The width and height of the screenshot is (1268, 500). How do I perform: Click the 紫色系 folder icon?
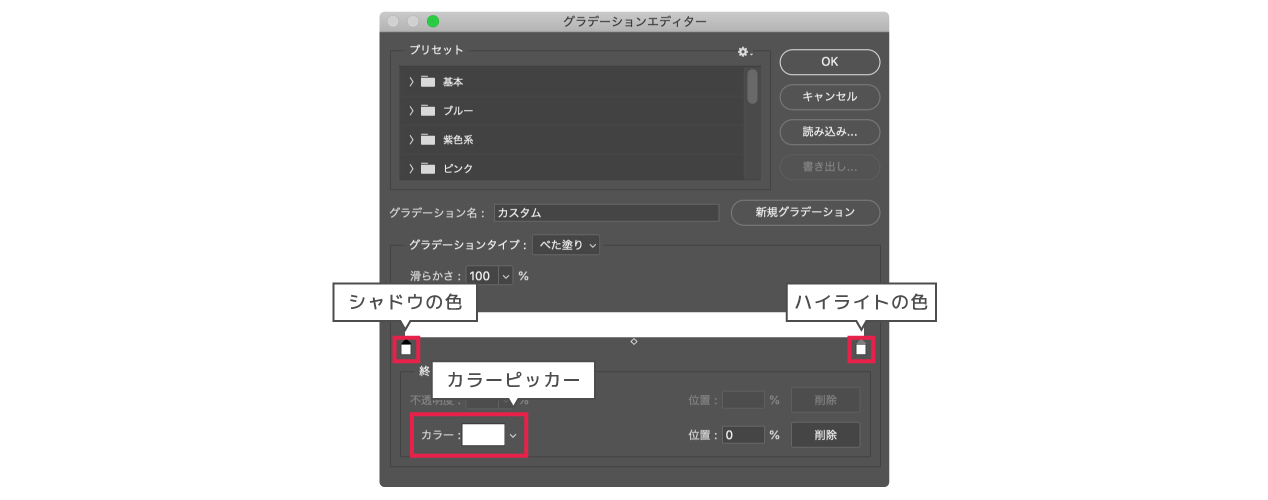click(428, 140)
